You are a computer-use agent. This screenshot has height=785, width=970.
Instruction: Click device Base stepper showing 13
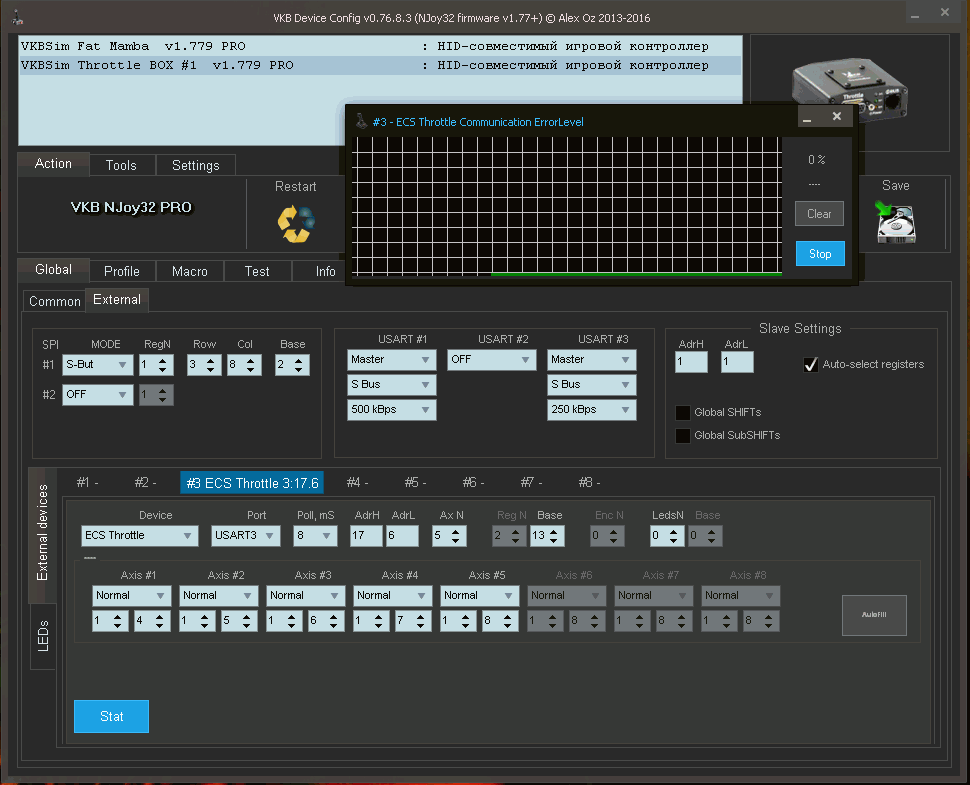[547, 536]
